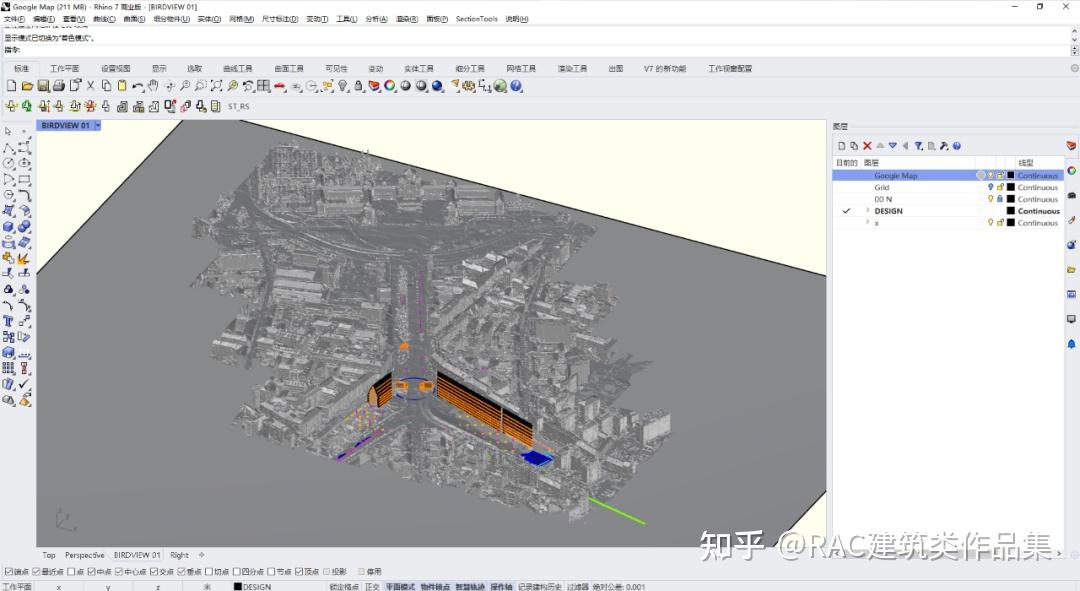Expand the DESIGN layer tree

pos(867,211)
